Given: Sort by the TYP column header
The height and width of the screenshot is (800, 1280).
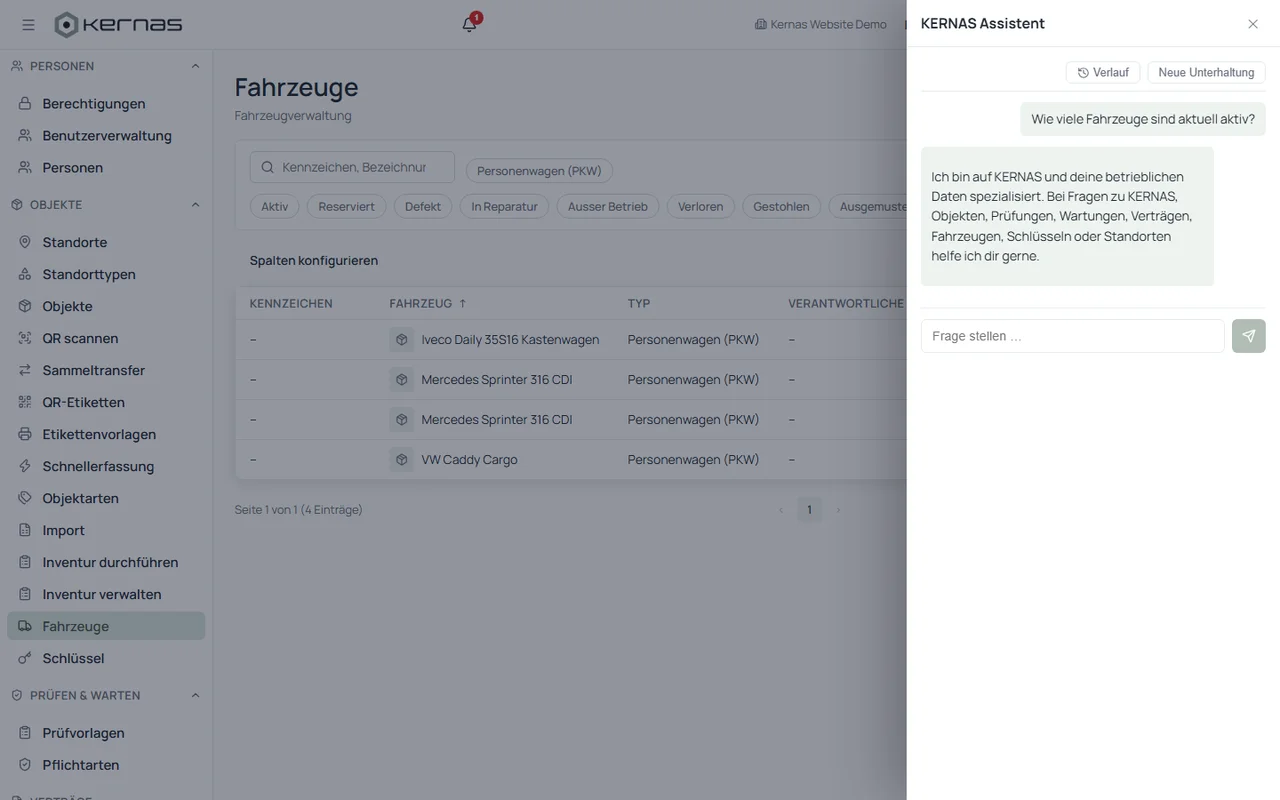Looking at the screenshot, I should (639, 303).
